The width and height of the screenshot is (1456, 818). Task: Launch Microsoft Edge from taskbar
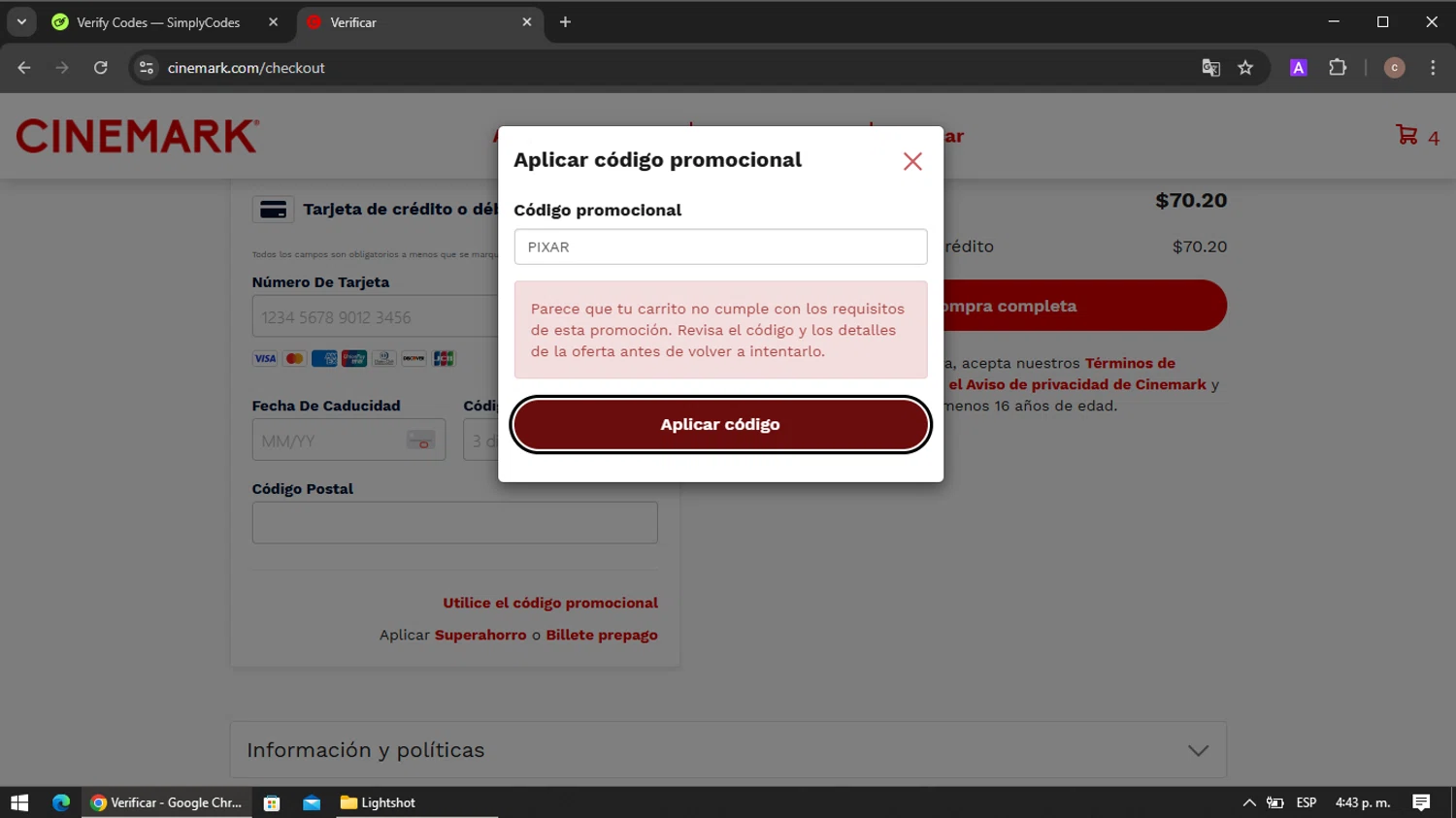pyautogui.click(x=61, y=802)
